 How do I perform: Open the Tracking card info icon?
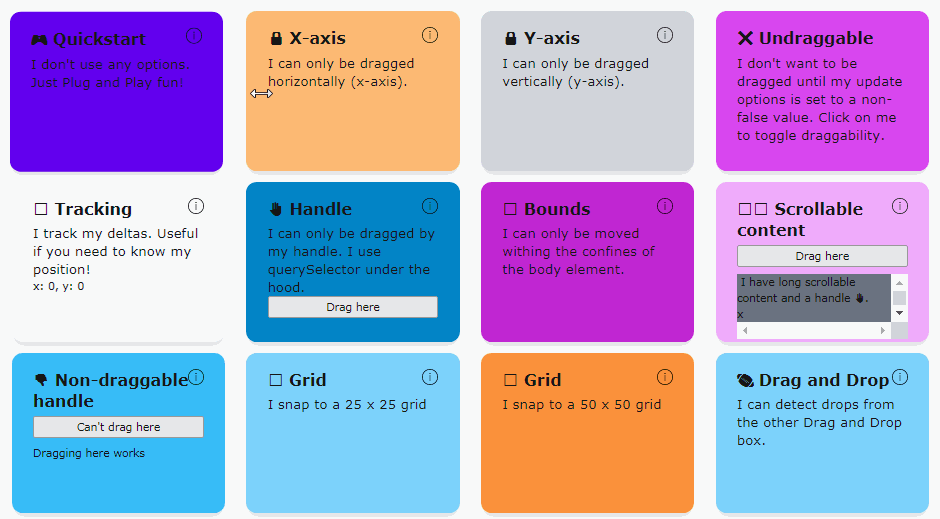pos(196,206)
